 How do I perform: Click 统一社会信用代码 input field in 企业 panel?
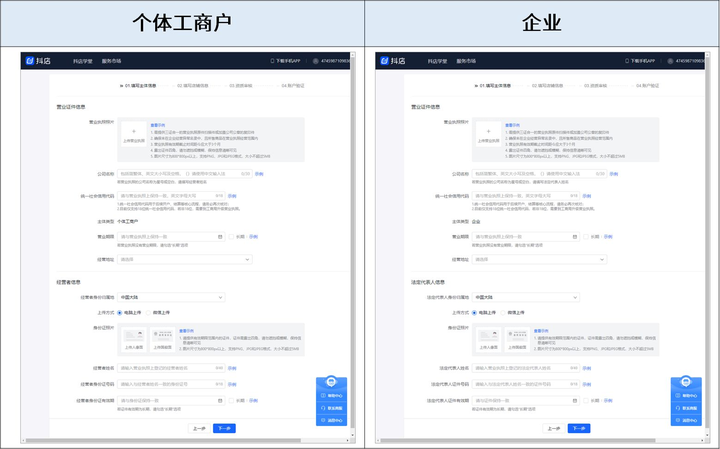526,196
